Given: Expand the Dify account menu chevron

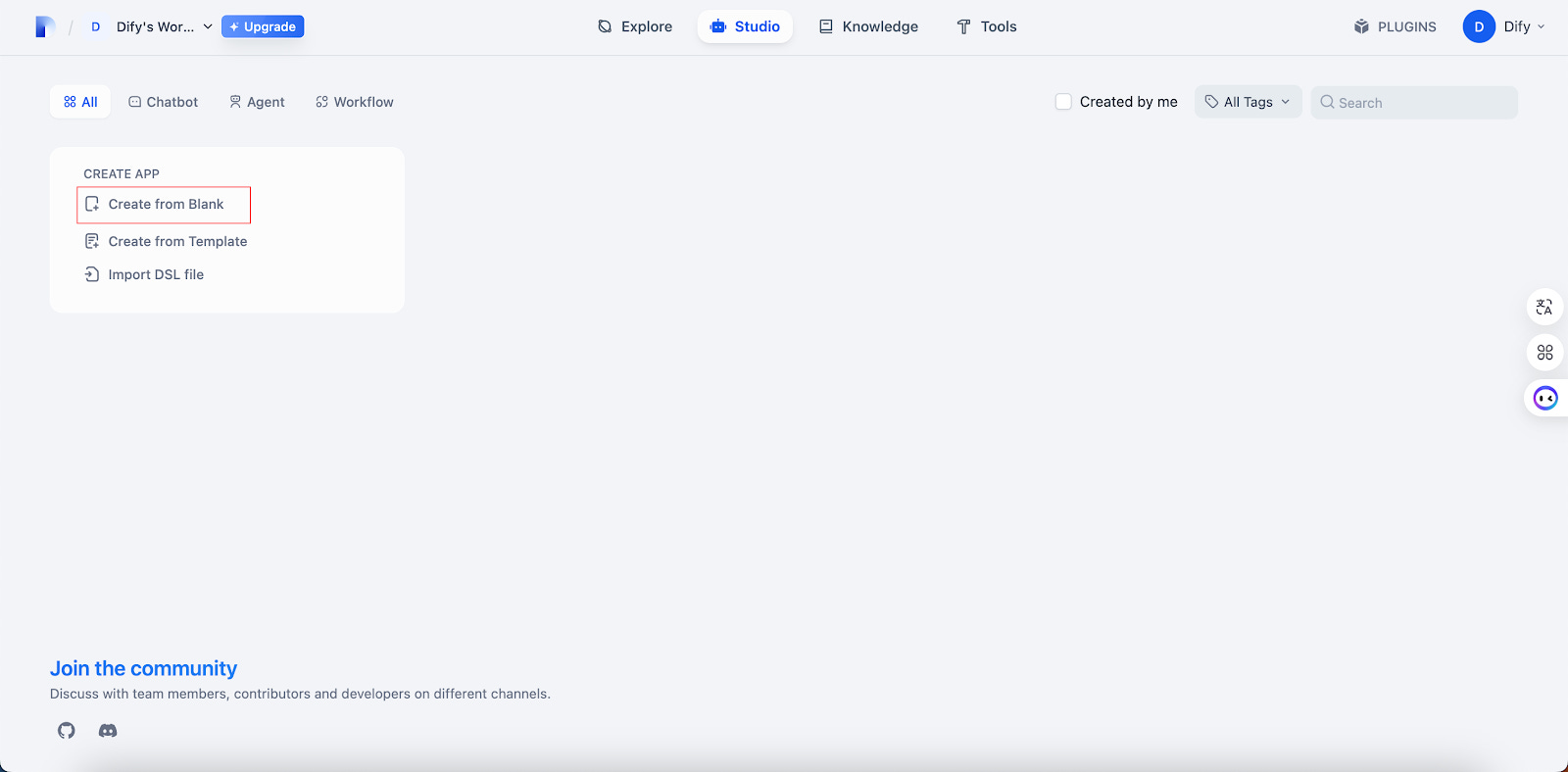Looking at the screenshot, I should pyautogui.click(x=1541, y=26).
